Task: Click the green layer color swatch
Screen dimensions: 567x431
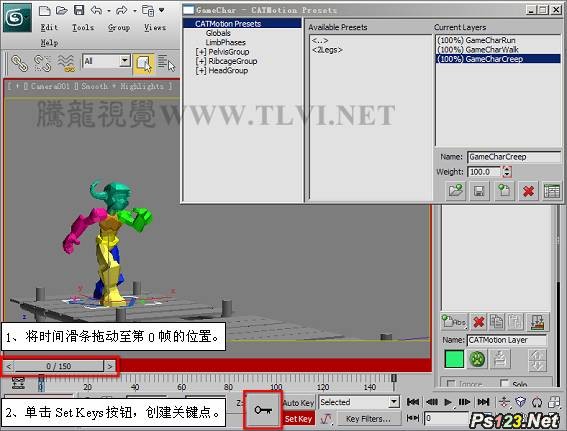Action: pos(454,359)
